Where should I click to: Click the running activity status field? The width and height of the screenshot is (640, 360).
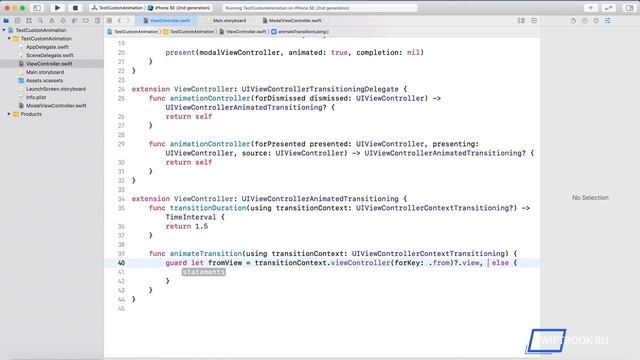pos(320,8)
